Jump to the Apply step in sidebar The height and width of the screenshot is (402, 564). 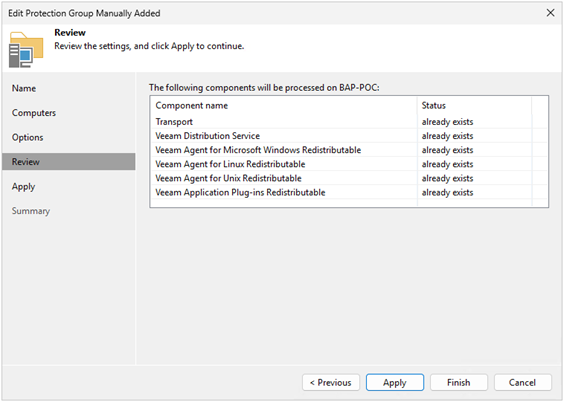[x=23, y=186]
